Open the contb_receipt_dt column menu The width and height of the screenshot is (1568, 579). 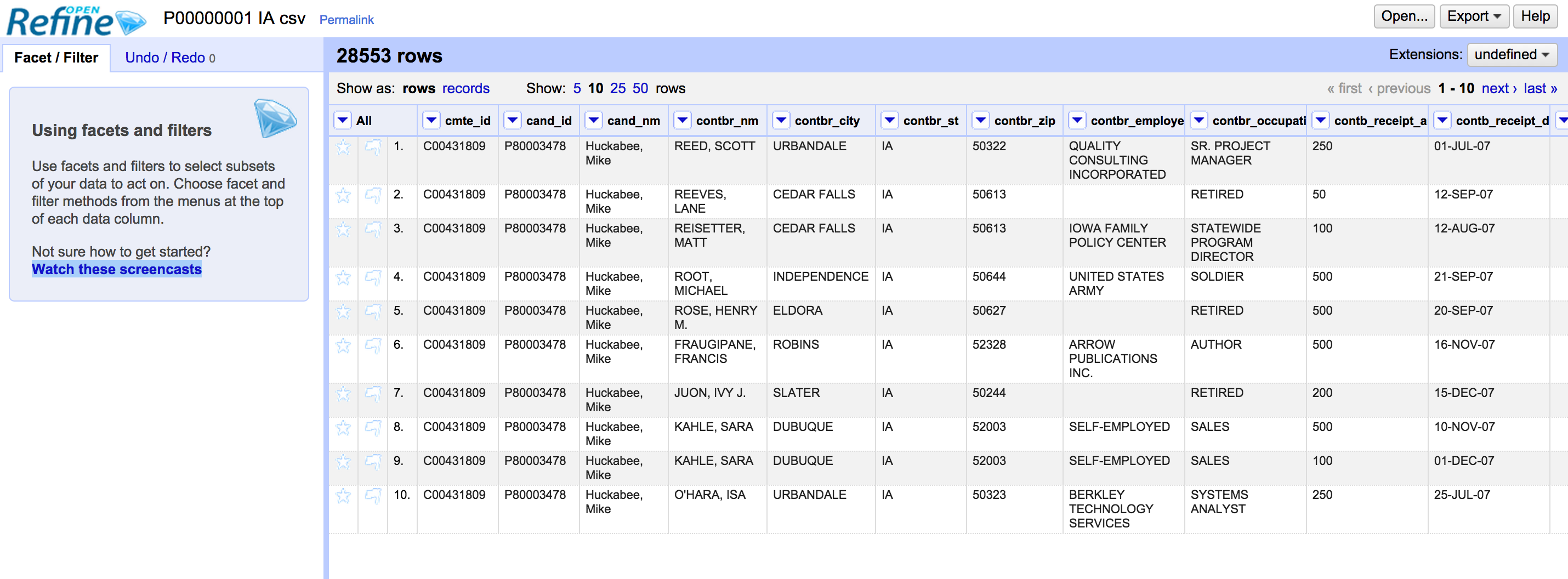tap(1442, 121)
